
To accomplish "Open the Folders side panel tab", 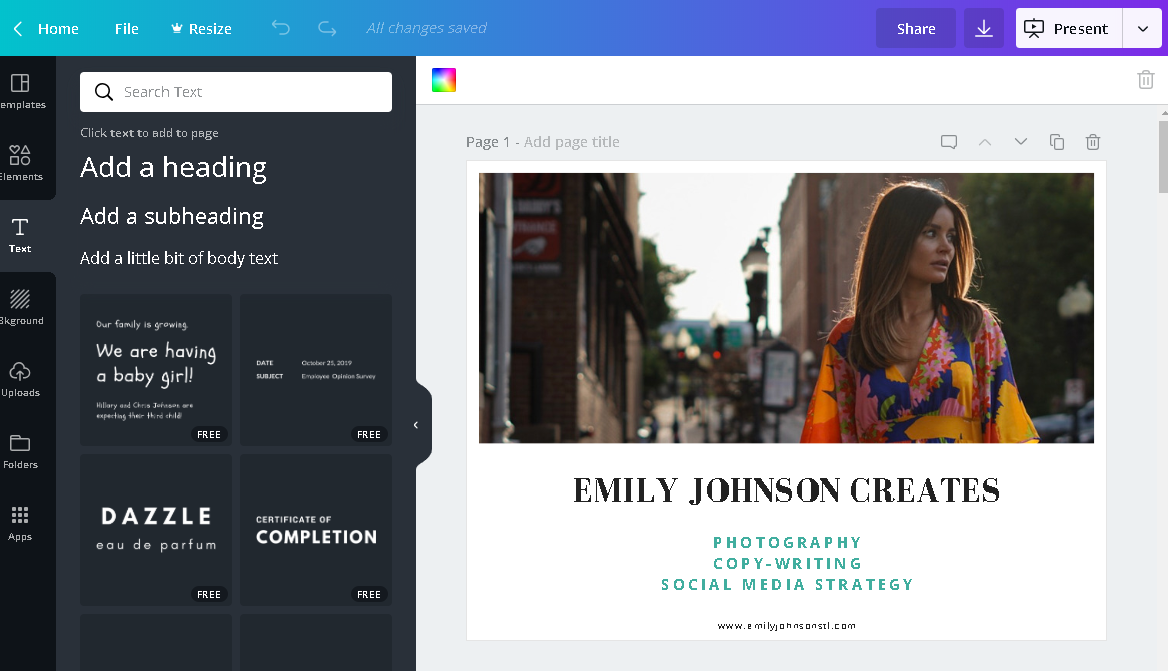I will point(20,452).
